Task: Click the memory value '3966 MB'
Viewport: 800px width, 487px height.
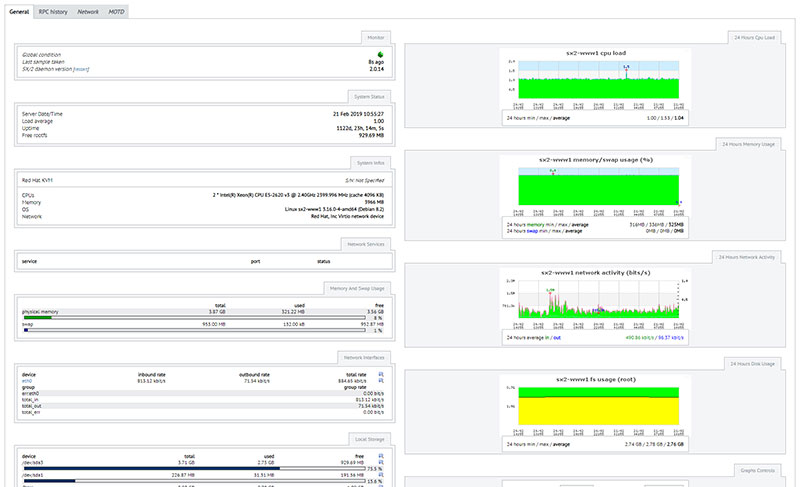Action: tap(374, 202)
